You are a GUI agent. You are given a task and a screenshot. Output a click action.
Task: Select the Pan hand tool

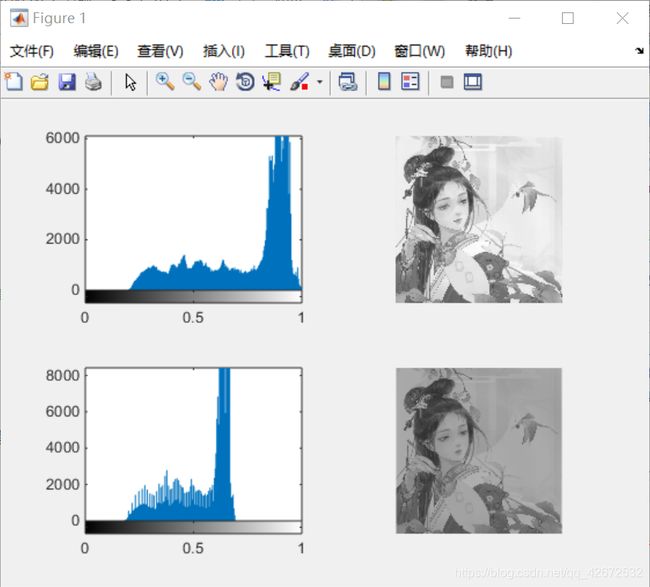coord(218,82)
